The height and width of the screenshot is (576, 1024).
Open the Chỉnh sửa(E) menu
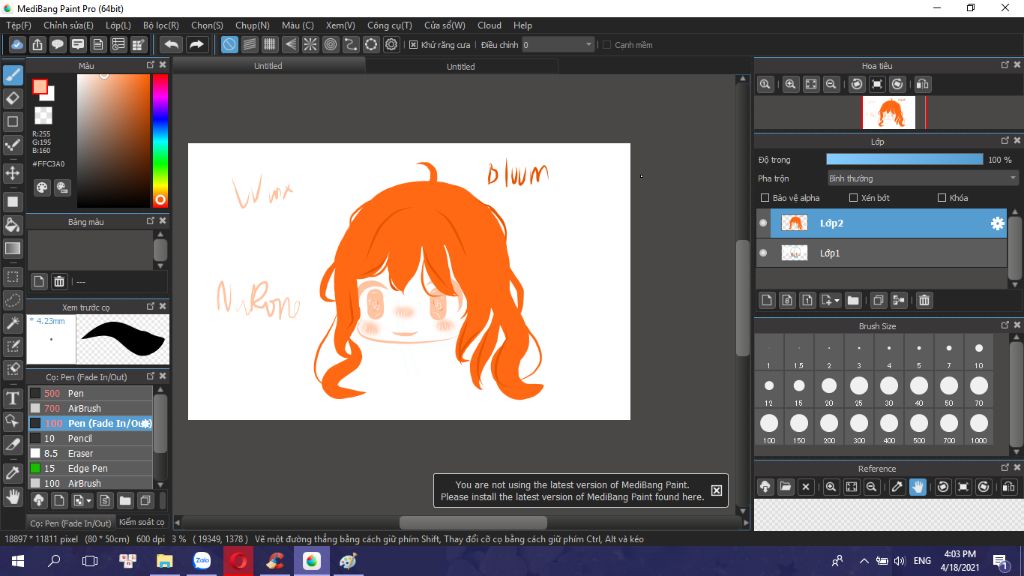click(69, 25)
